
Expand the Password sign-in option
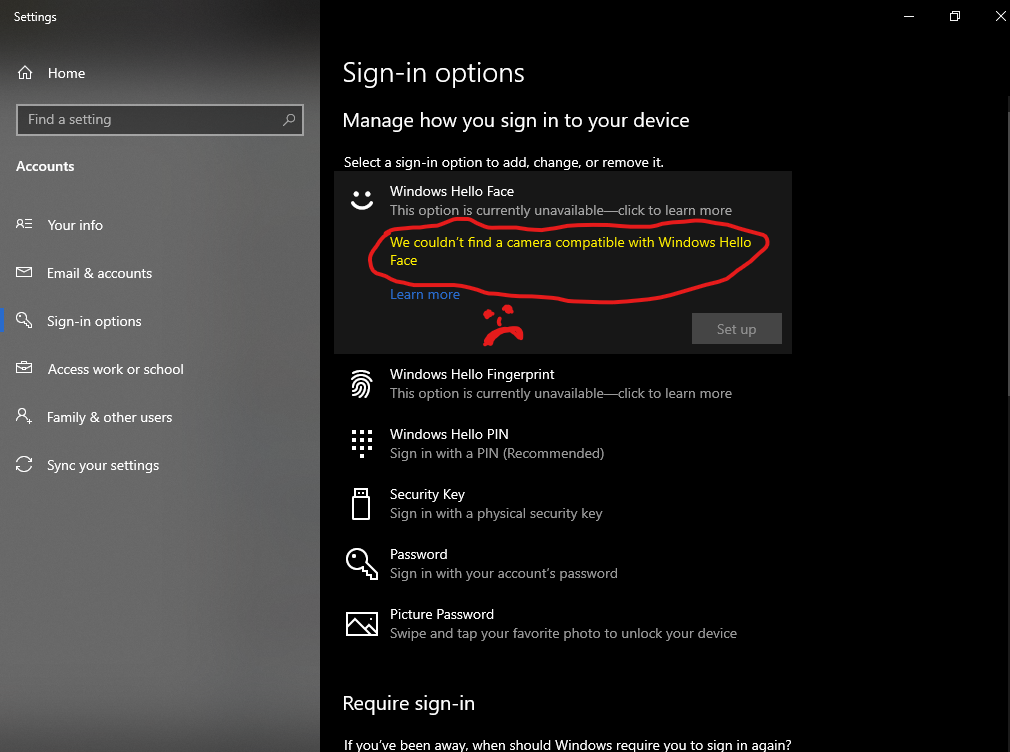point(562,564)
